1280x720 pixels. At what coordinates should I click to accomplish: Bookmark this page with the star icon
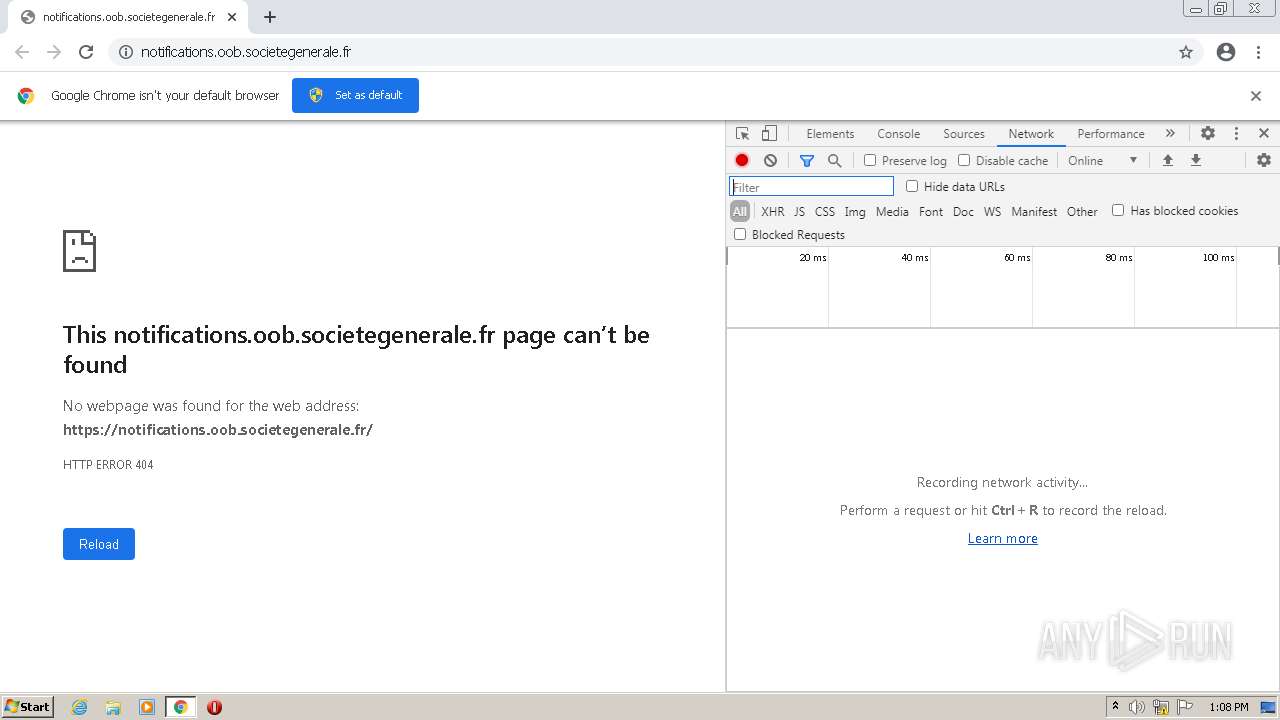[1186, 52]
